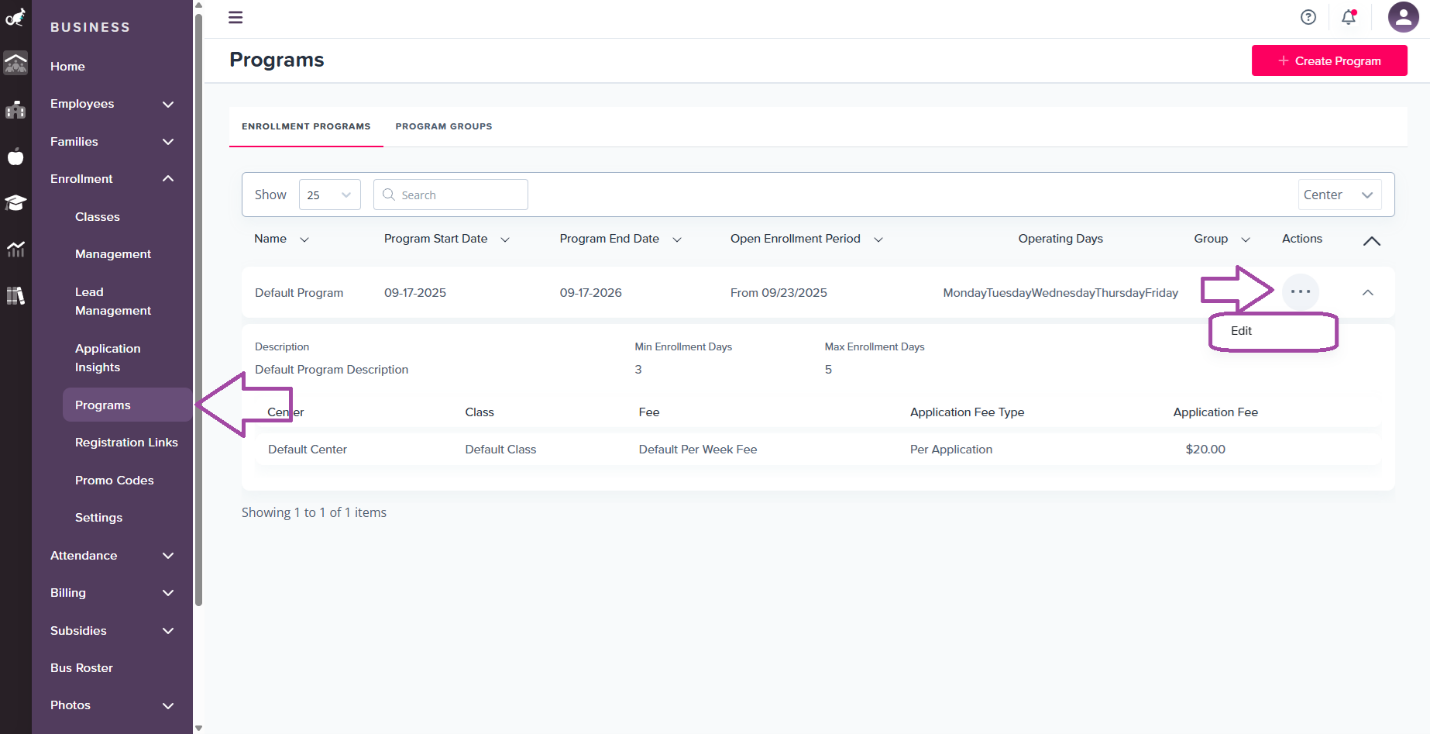Select Edit from the actions menu
The width and height of the screenshot is (1430, 734).
1241,331
